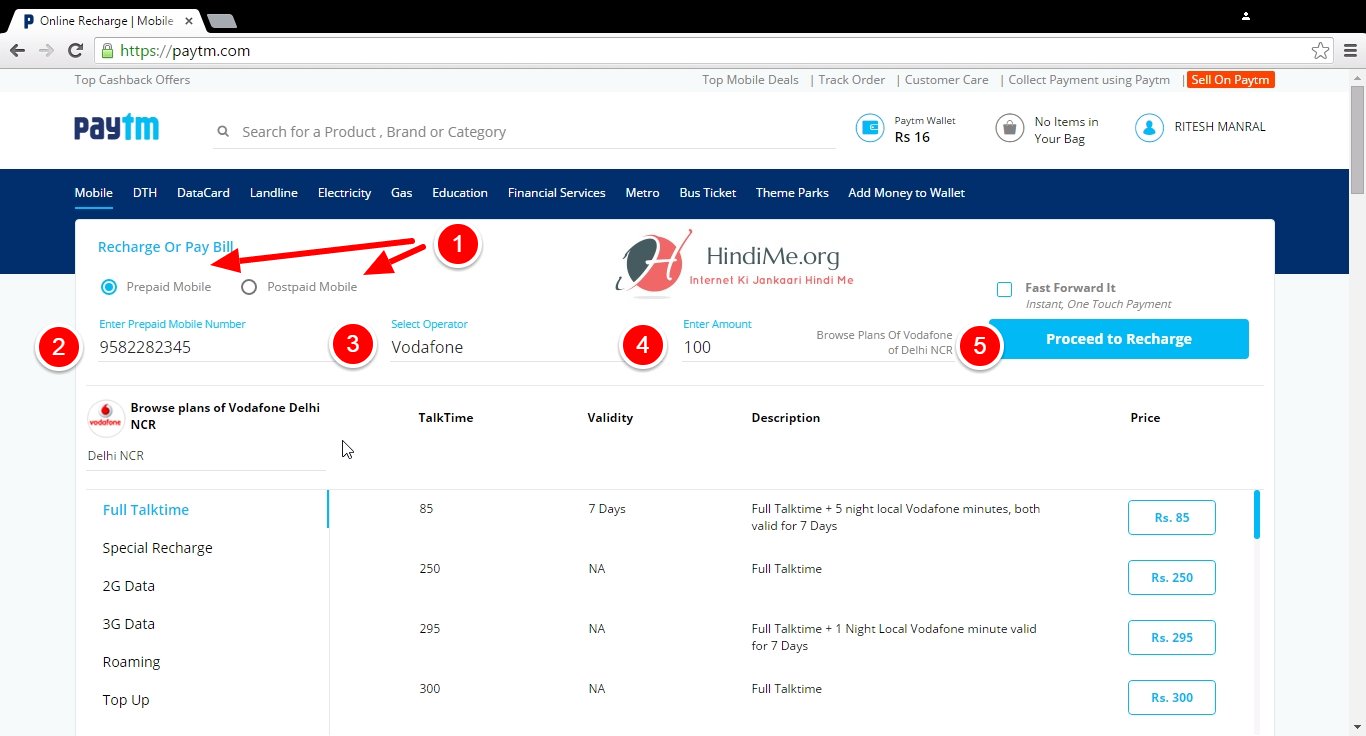Image resolution: width=1366 pixels, height=736 pixels.
Task: Open Chrome menu hamburger icon
Action: pos(1350,50)
